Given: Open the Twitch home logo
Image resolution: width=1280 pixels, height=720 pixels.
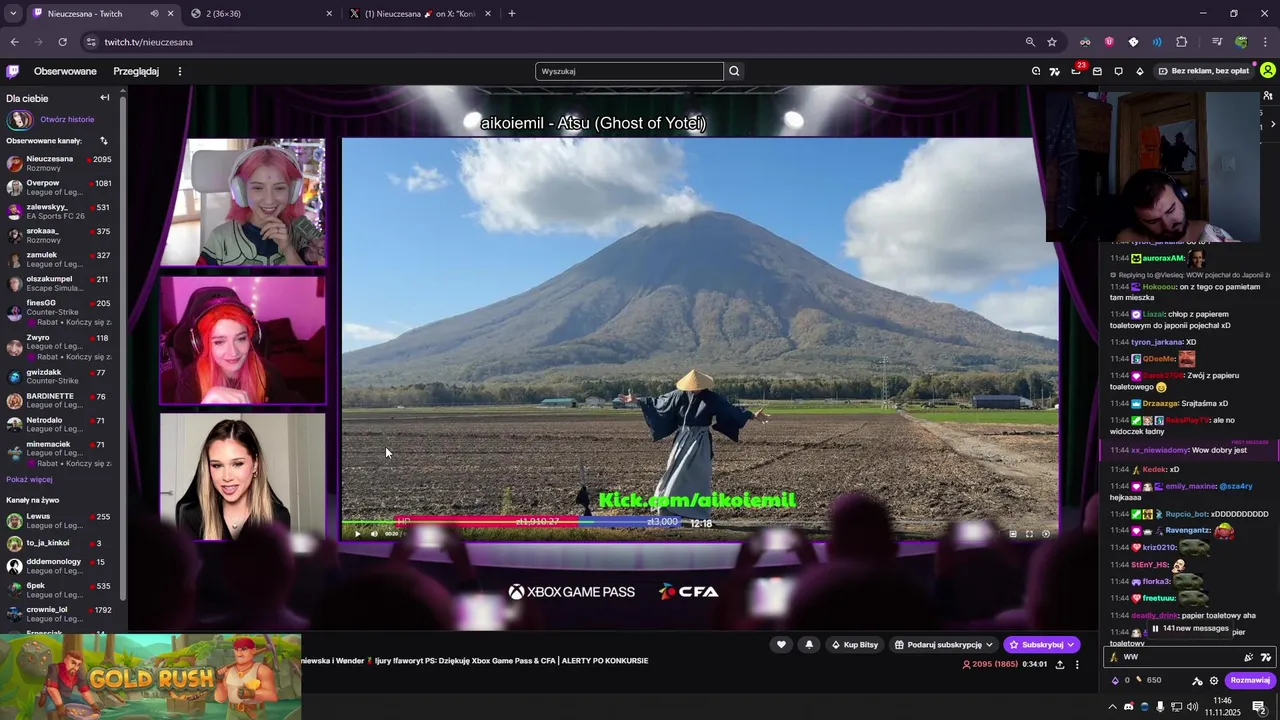Looking at the screenshot, I should pos(12,71).
